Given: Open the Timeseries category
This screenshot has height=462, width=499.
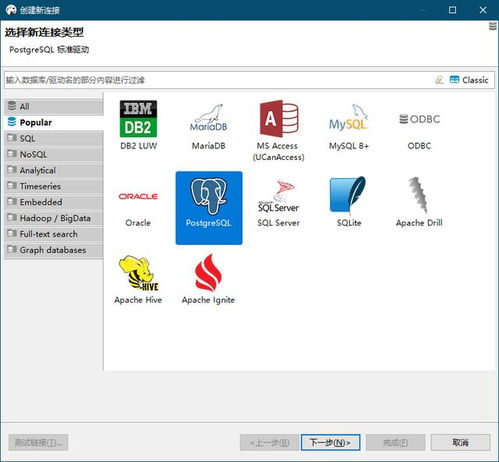Looking at the screenshot, I should pos(54,186).
